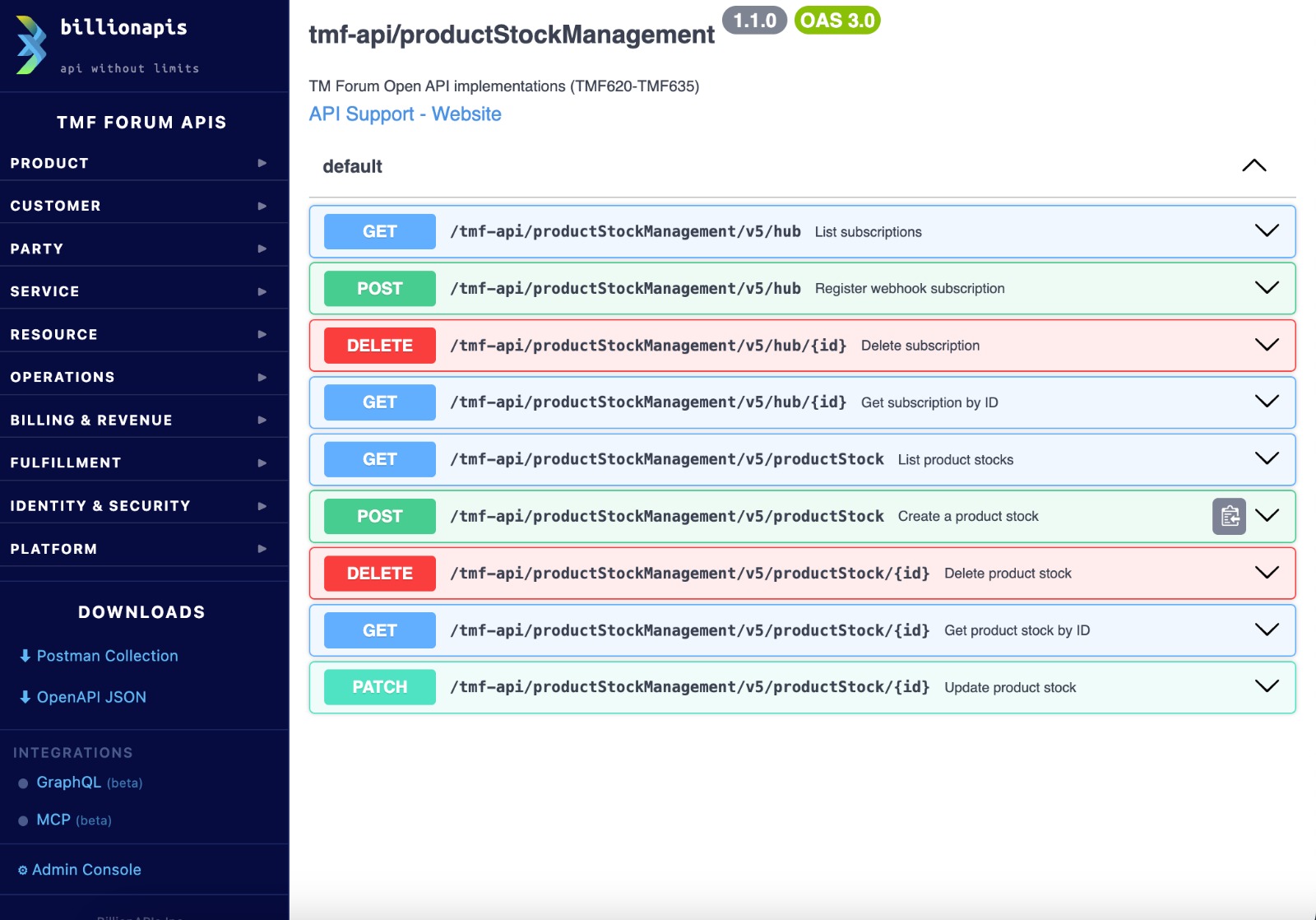Click the 'List product stocks' description text

pos(956,459)
